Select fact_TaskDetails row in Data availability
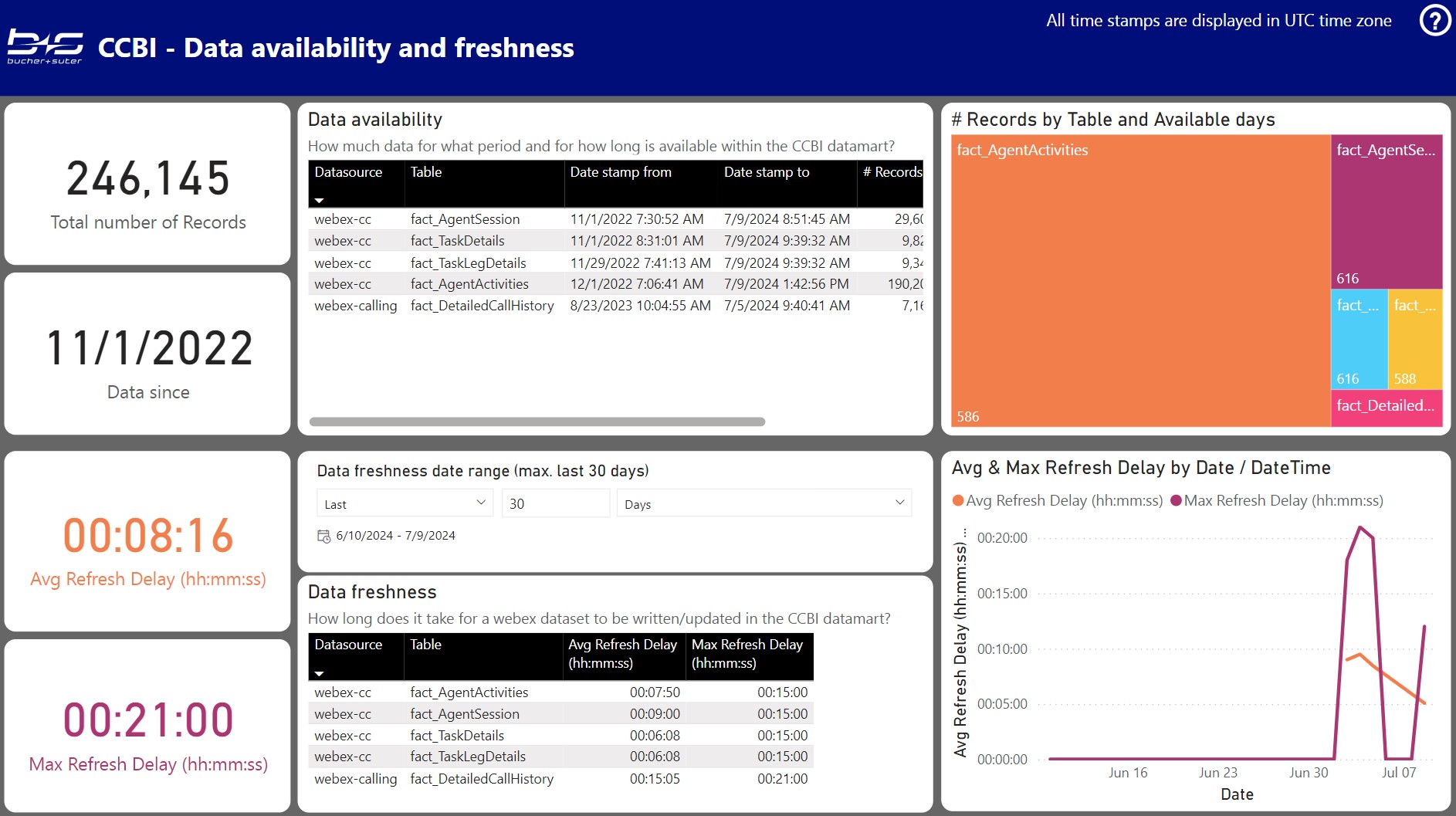Image resolution: width=1456 pixels, height=816 pixels. 616,241
